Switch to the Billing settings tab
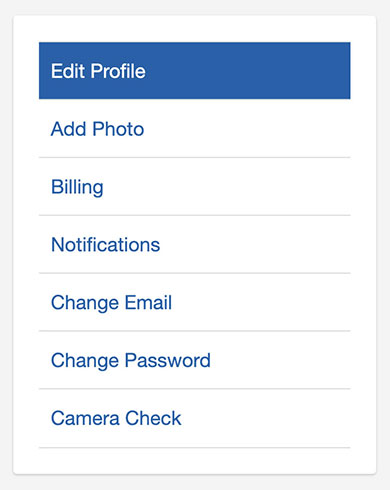Image resolution: width=390 pixels, height=490 pixels. coord(195,187)
